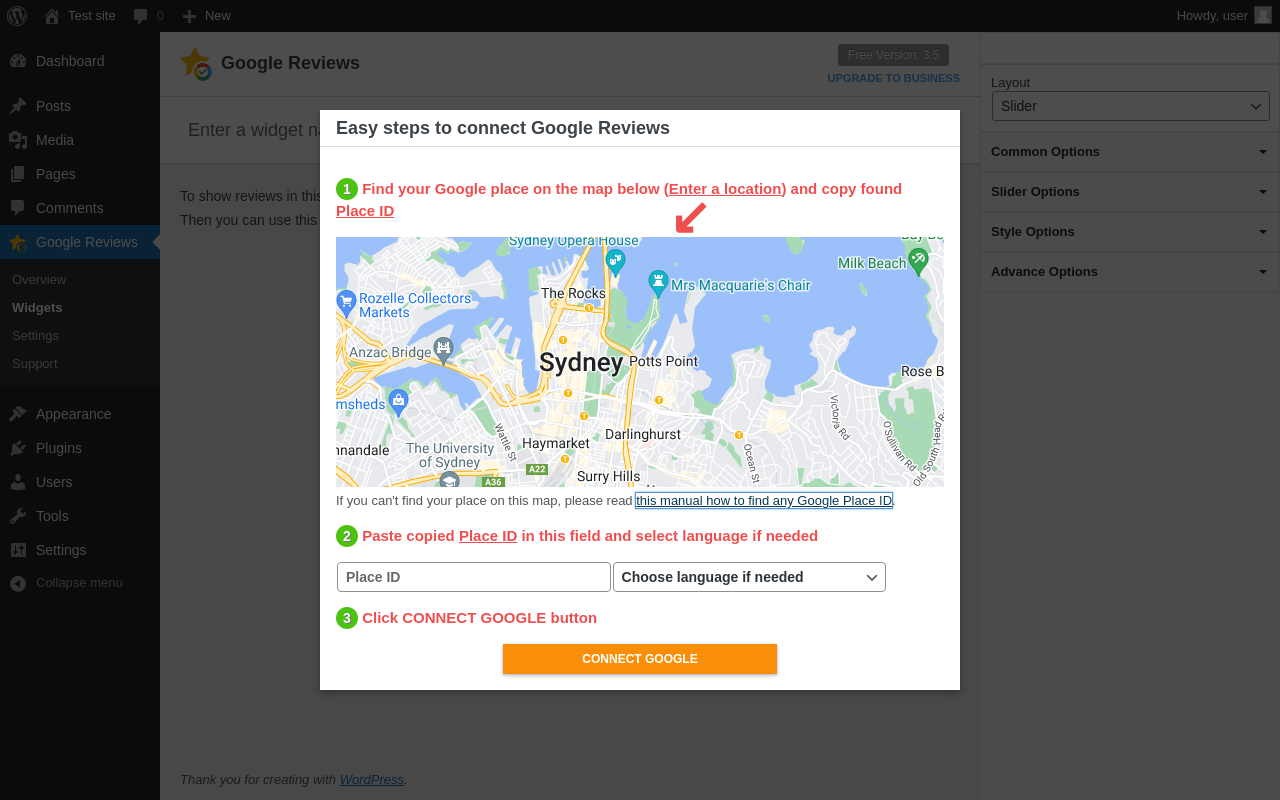
Task: Expand Slider Options section
Action: tap(1130, 192)
